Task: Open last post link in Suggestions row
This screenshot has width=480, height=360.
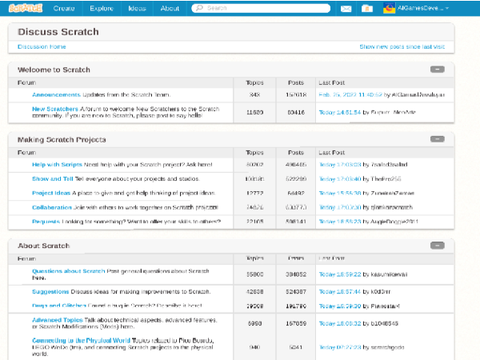Action: [340, 292]
